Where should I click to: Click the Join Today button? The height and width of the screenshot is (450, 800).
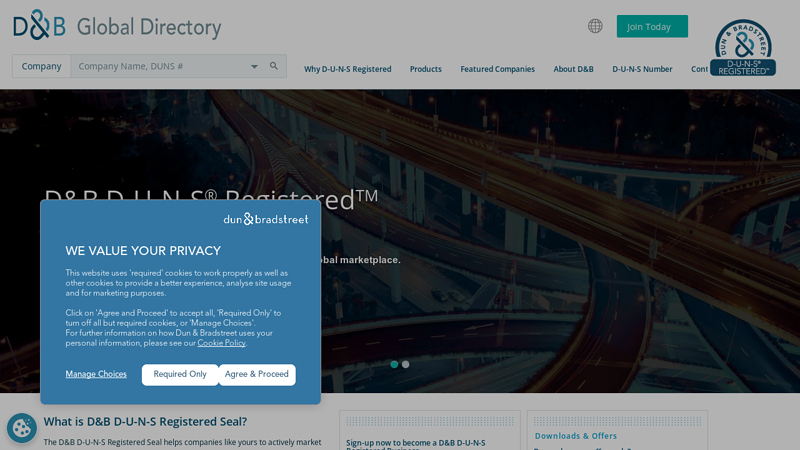click(x=652, y=27)
